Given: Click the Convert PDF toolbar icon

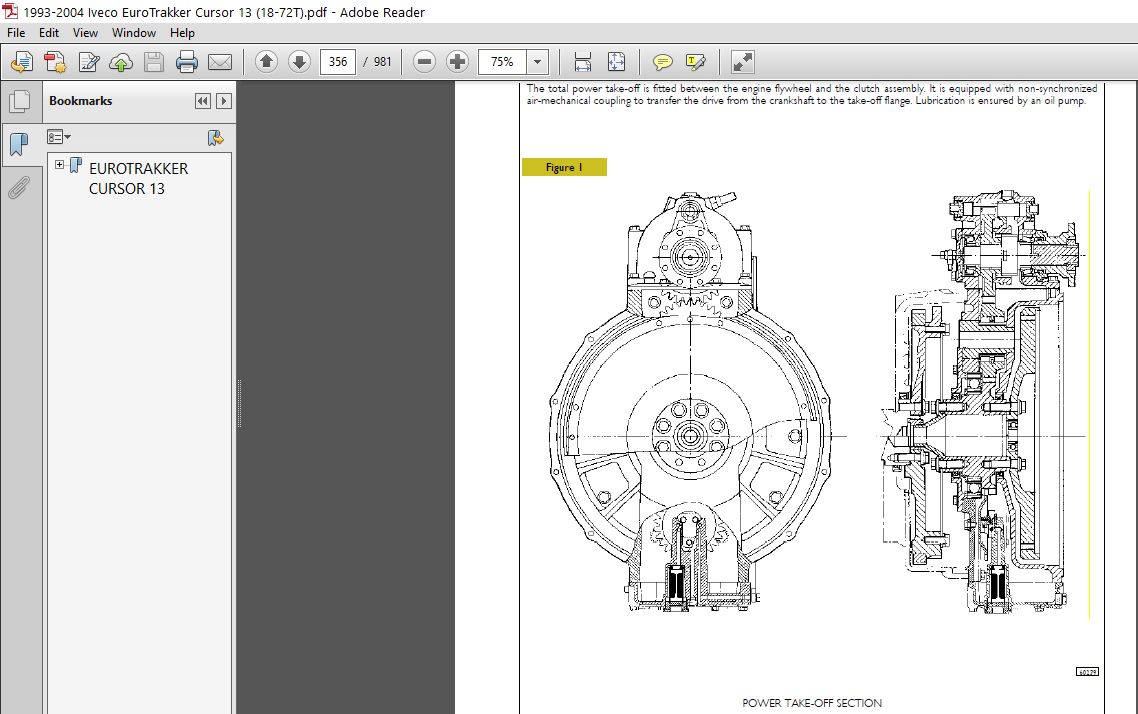Looking at the screenshot, I should point(55,62).
